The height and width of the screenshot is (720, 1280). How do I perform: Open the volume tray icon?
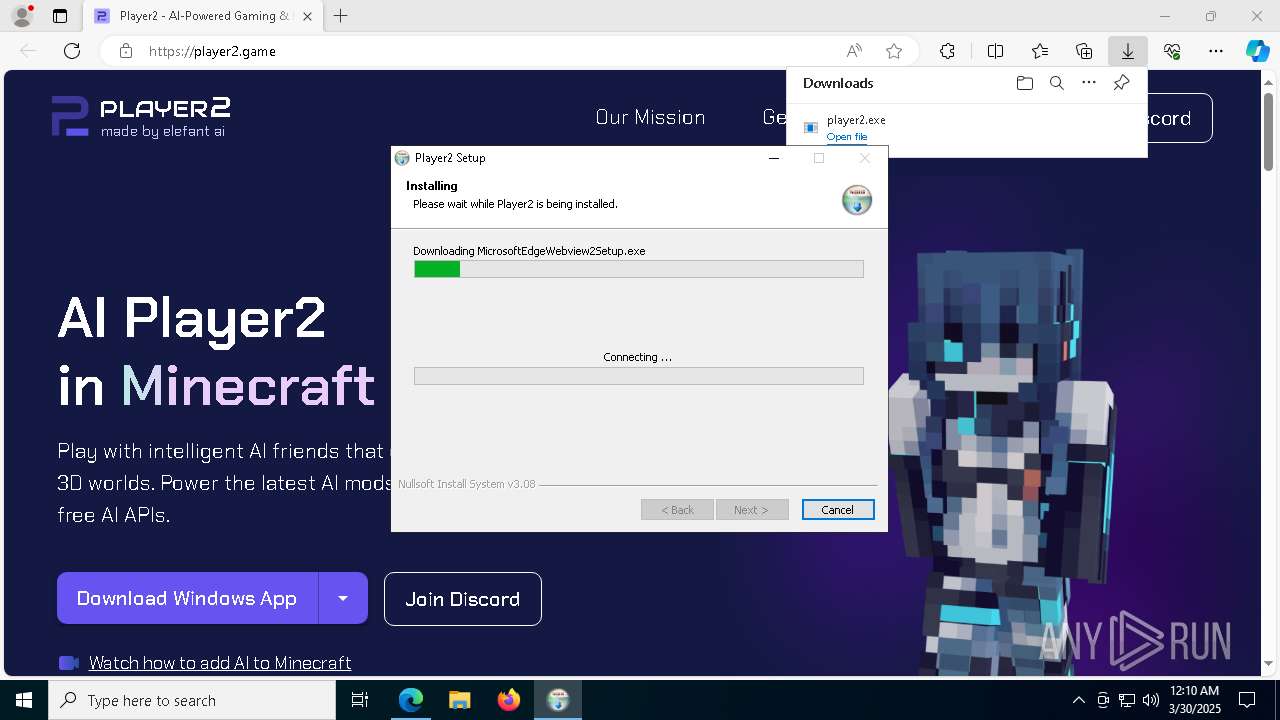[1151, 700]
